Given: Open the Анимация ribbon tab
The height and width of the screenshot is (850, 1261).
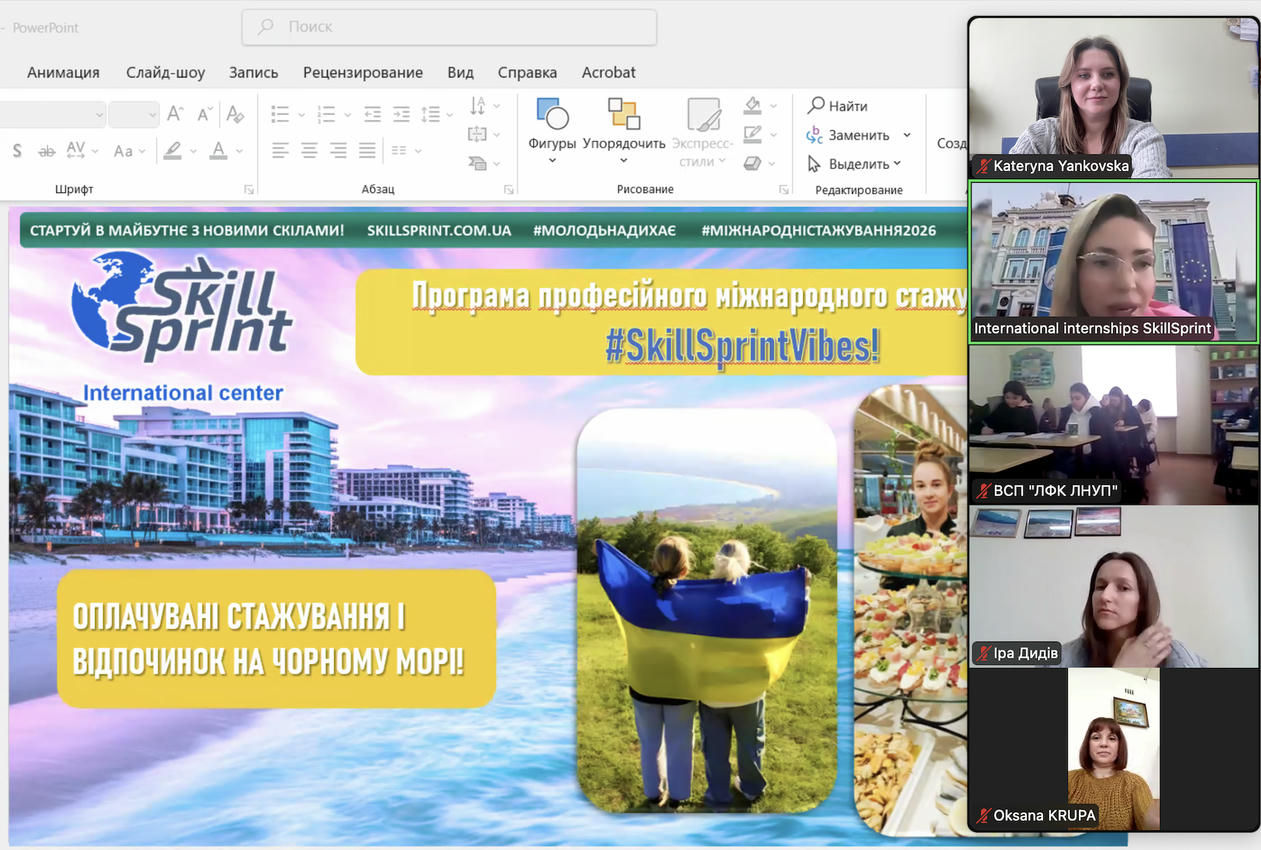Looking at the screenshot, I should 63,72.
